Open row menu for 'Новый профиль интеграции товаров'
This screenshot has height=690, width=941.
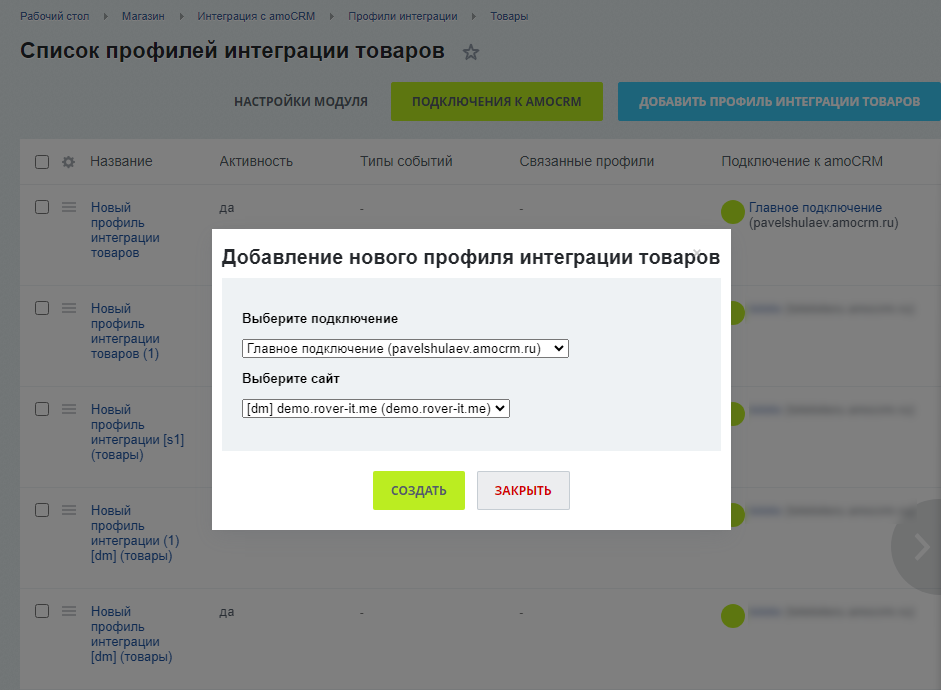pos(69,207)
